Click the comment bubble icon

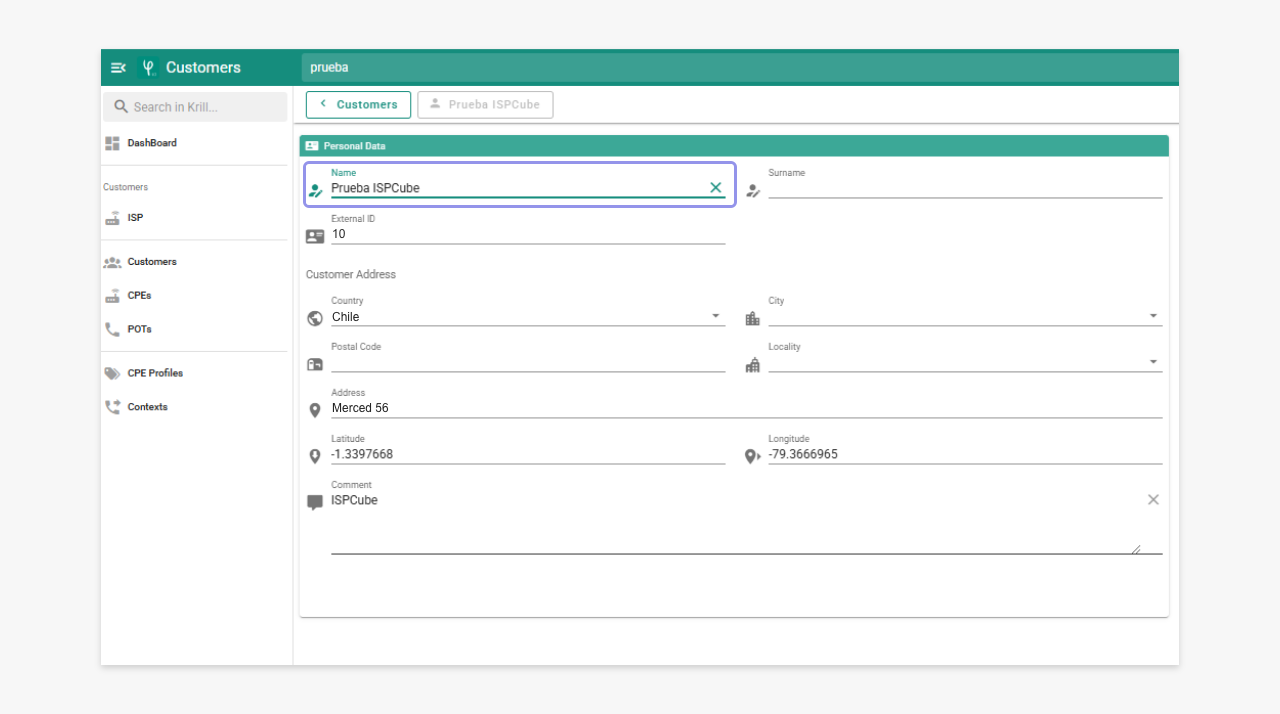pyautogui.click(x=315, y=502)
